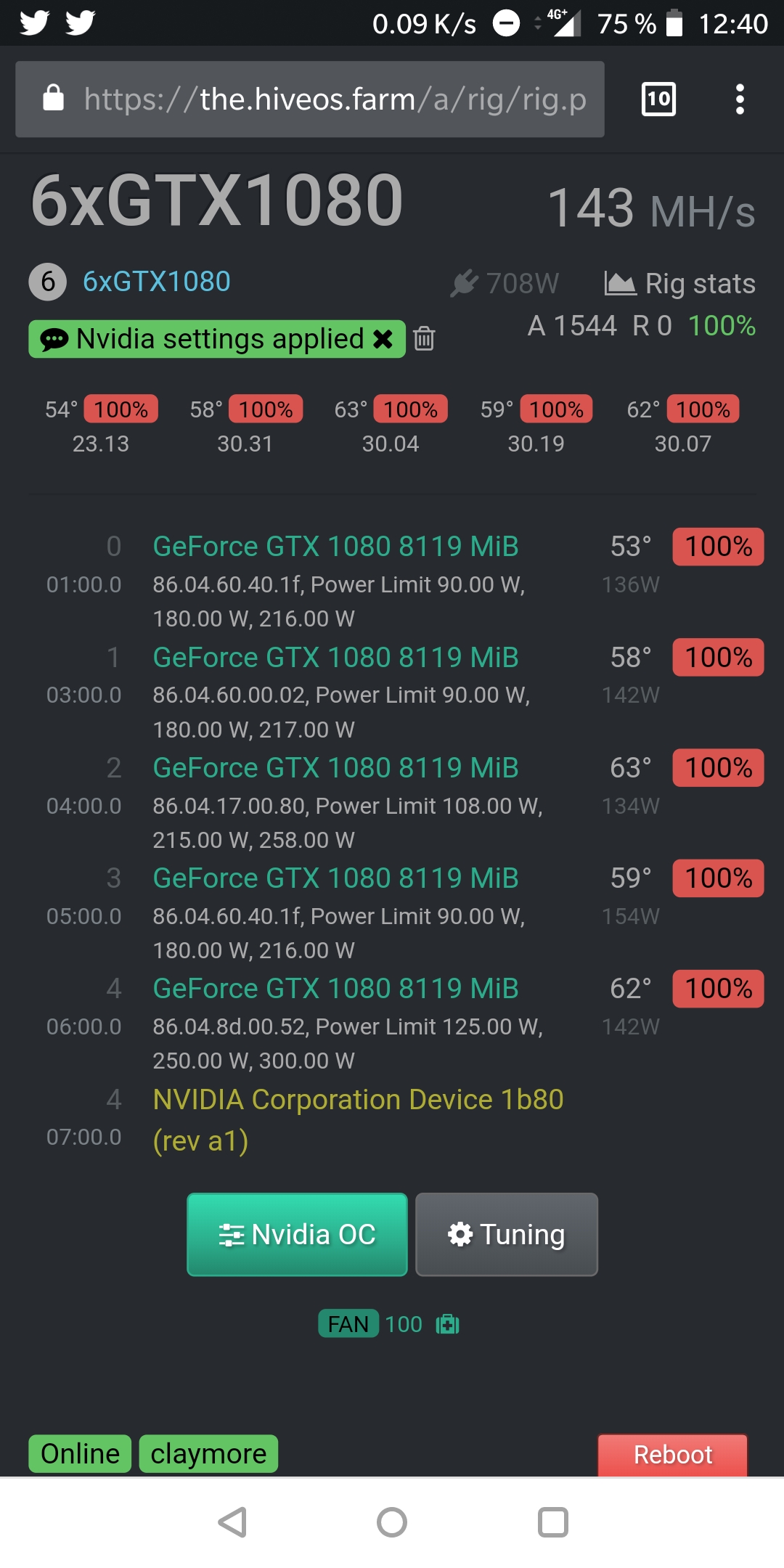Click the trash icon beside the notification

tap(424, 339)
